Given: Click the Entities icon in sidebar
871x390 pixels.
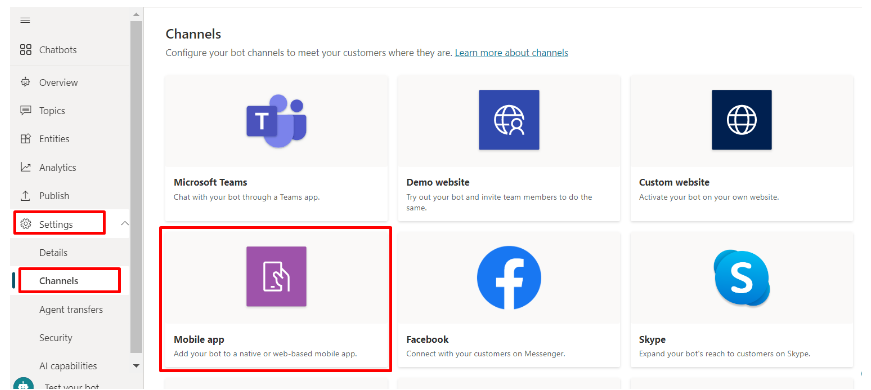Looking at the screenshot, I should 26,139.
